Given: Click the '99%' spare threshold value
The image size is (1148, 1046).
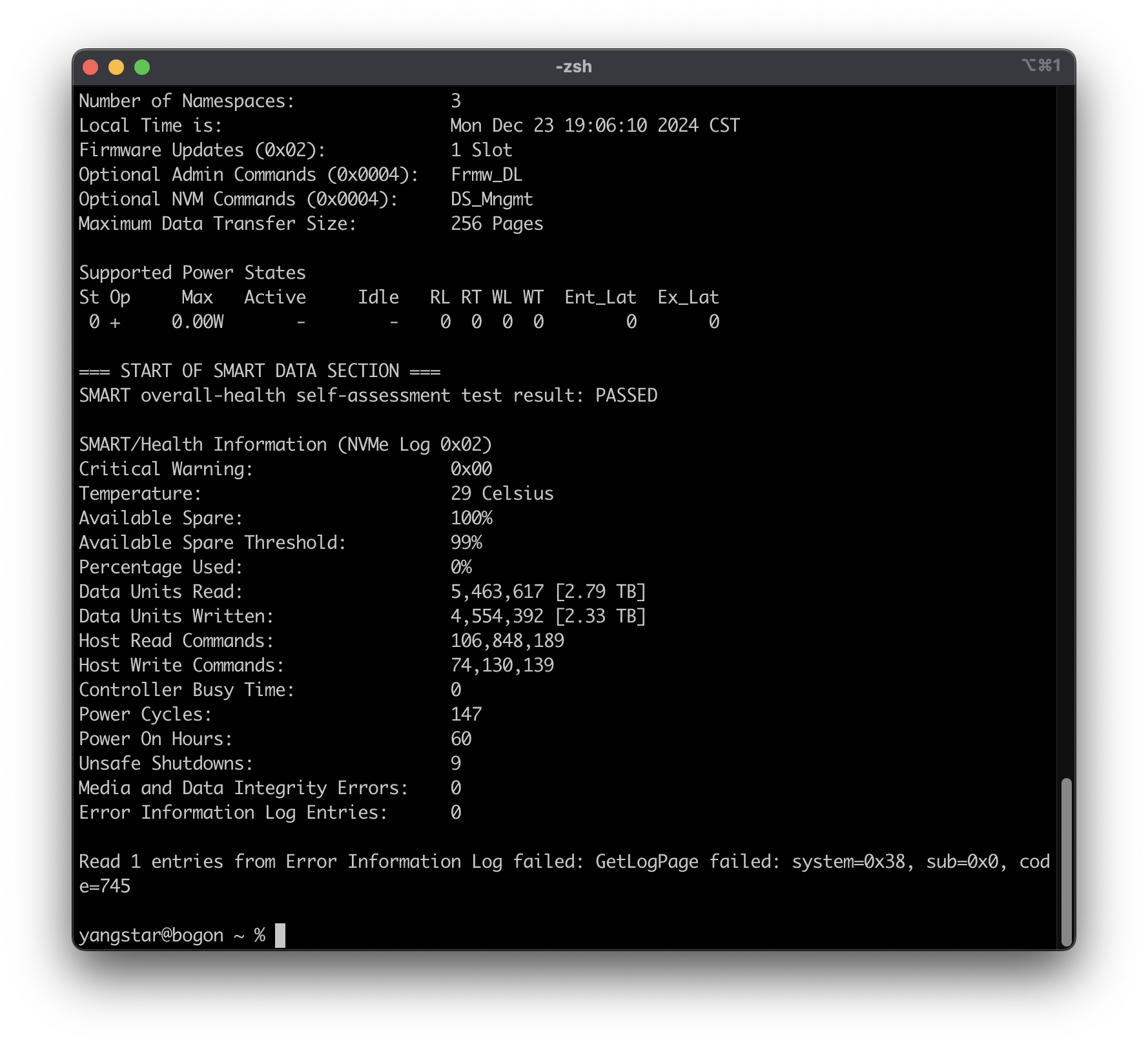Looking at the screenshot, I should (466, 542).
